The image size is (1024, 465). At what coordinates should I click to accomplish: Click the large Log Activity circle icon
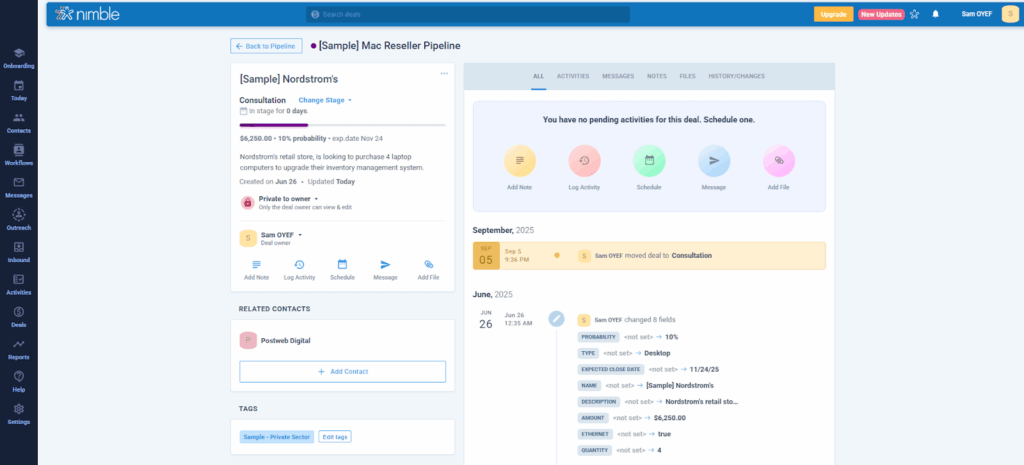coord(584,161)
